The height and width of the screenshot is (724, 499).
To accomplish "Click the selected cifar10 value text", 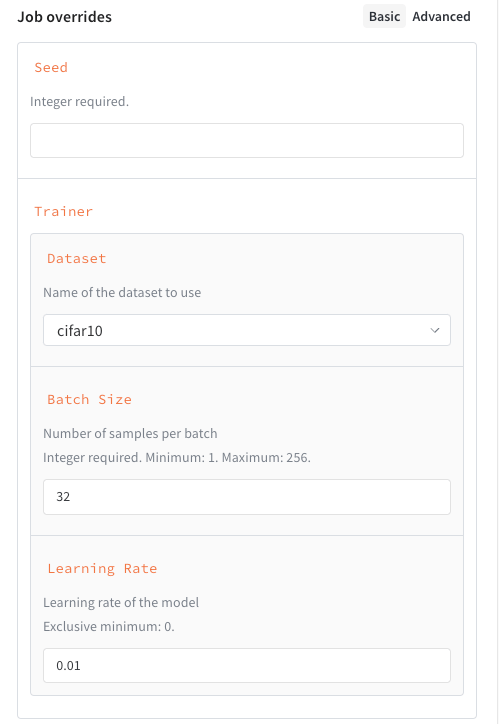I will 80,331.
